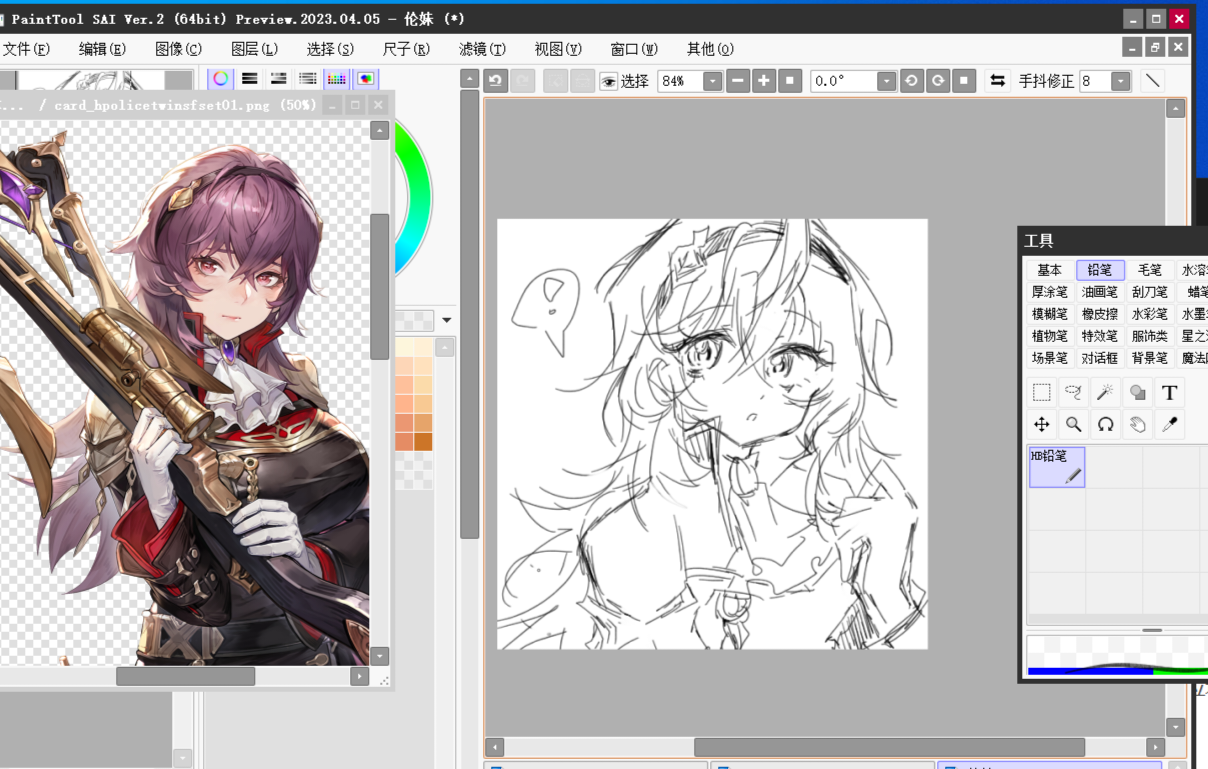Collapse toolbar with the up arrow button

470,79
